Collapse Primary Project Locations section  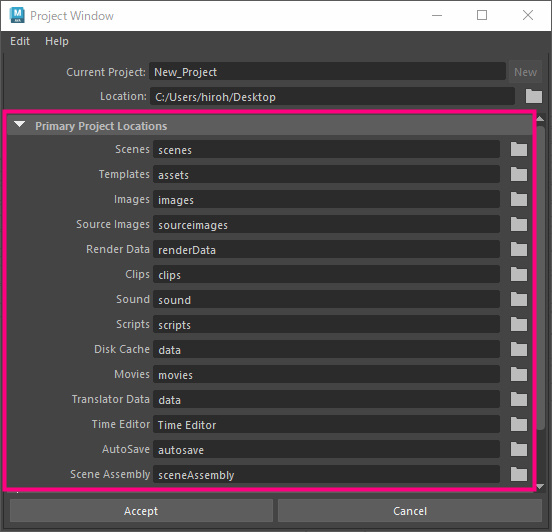19,125
